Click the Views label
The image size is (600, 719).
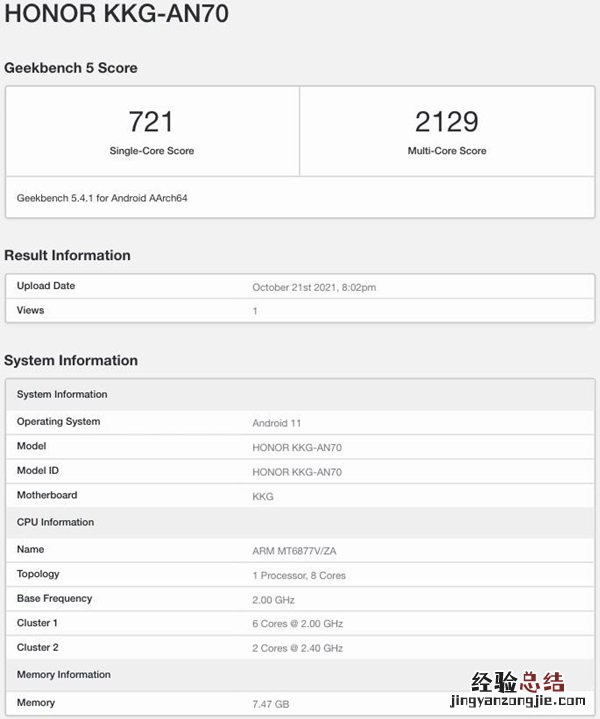coord(30,310)
